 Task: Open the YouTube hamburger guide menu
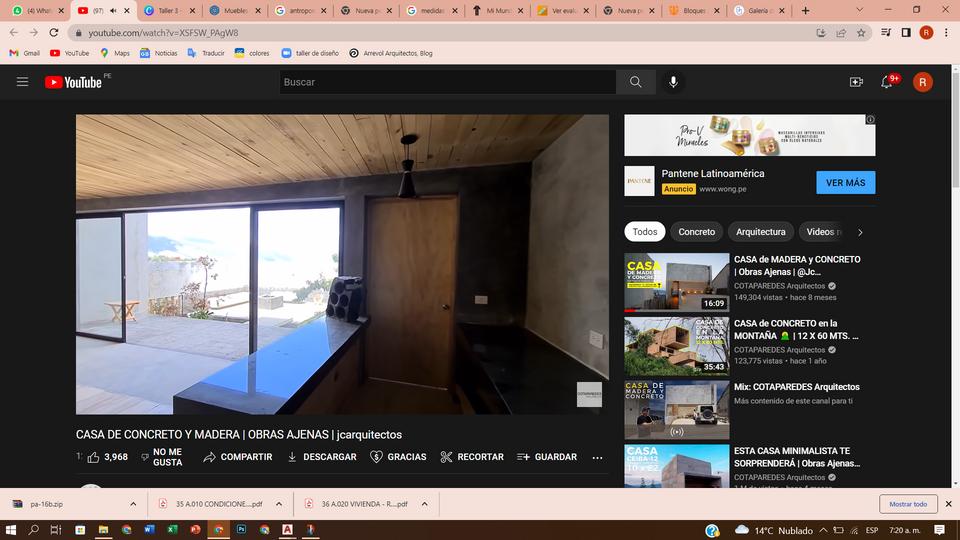point(23,81)
